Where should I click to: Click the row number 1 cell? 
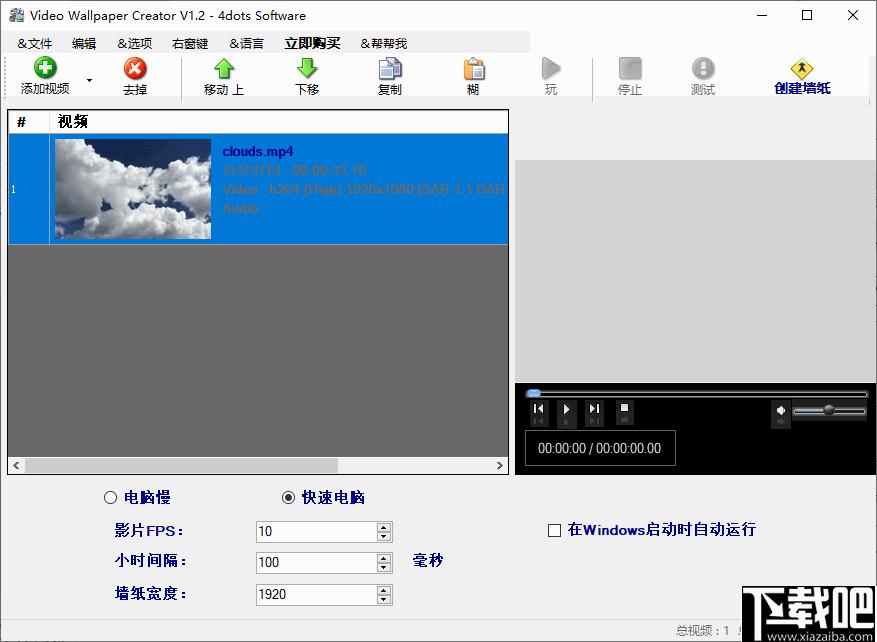click(x=29, y=189)
